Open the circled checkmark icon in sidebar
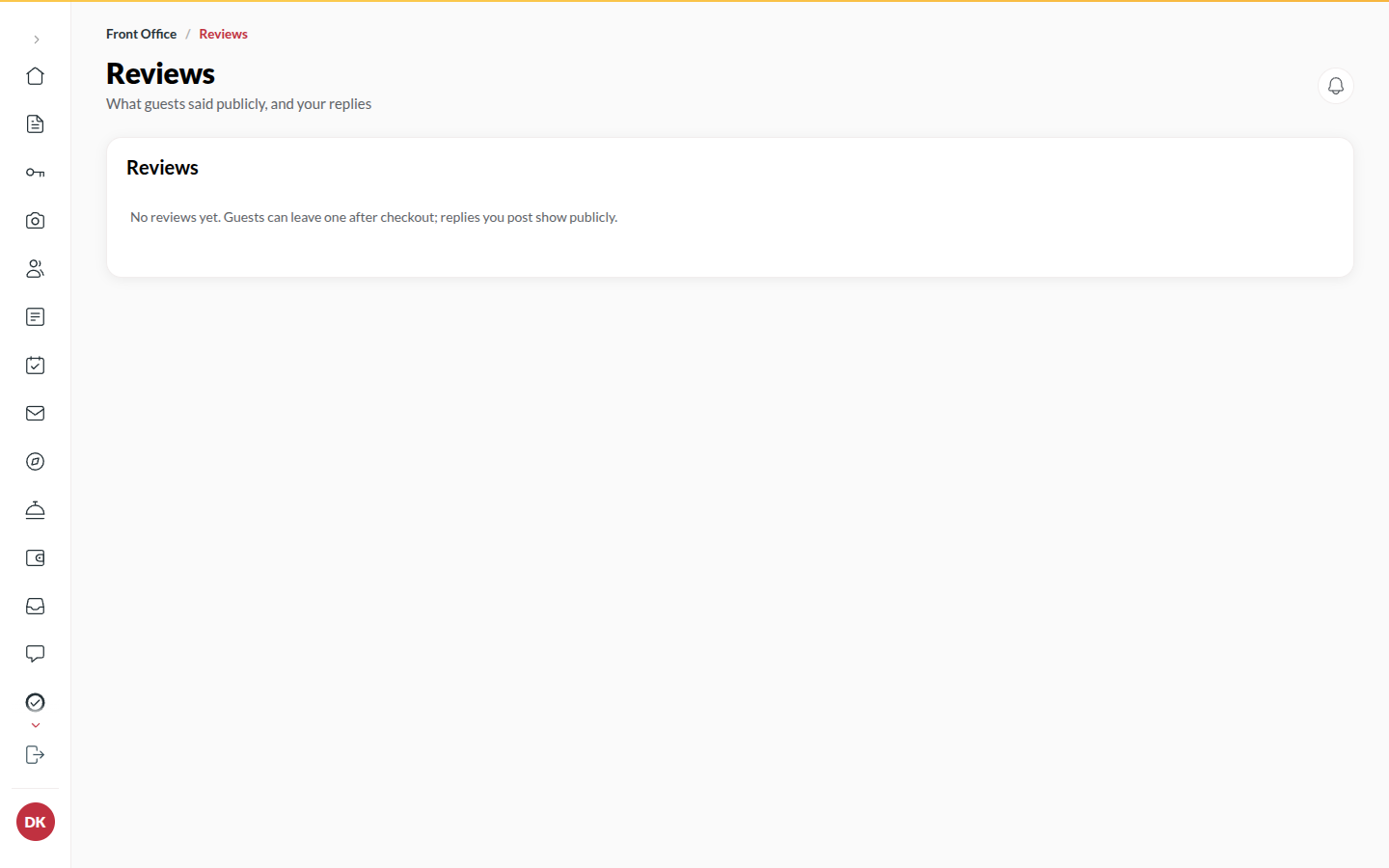 point(36,702)
